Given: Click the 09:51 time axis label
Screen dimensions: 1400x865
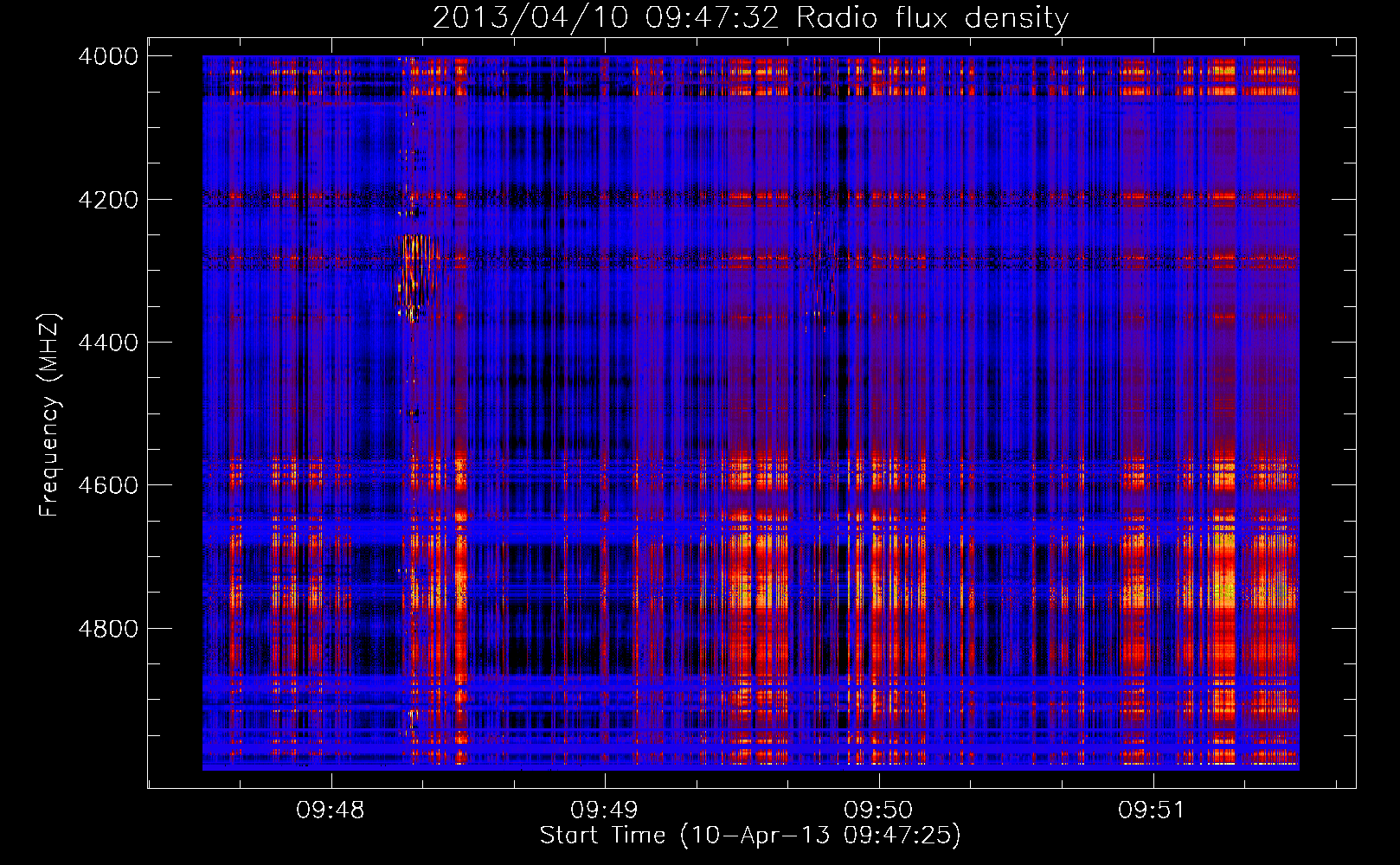Looking at the screenshot, I should tap(1152, 810).
